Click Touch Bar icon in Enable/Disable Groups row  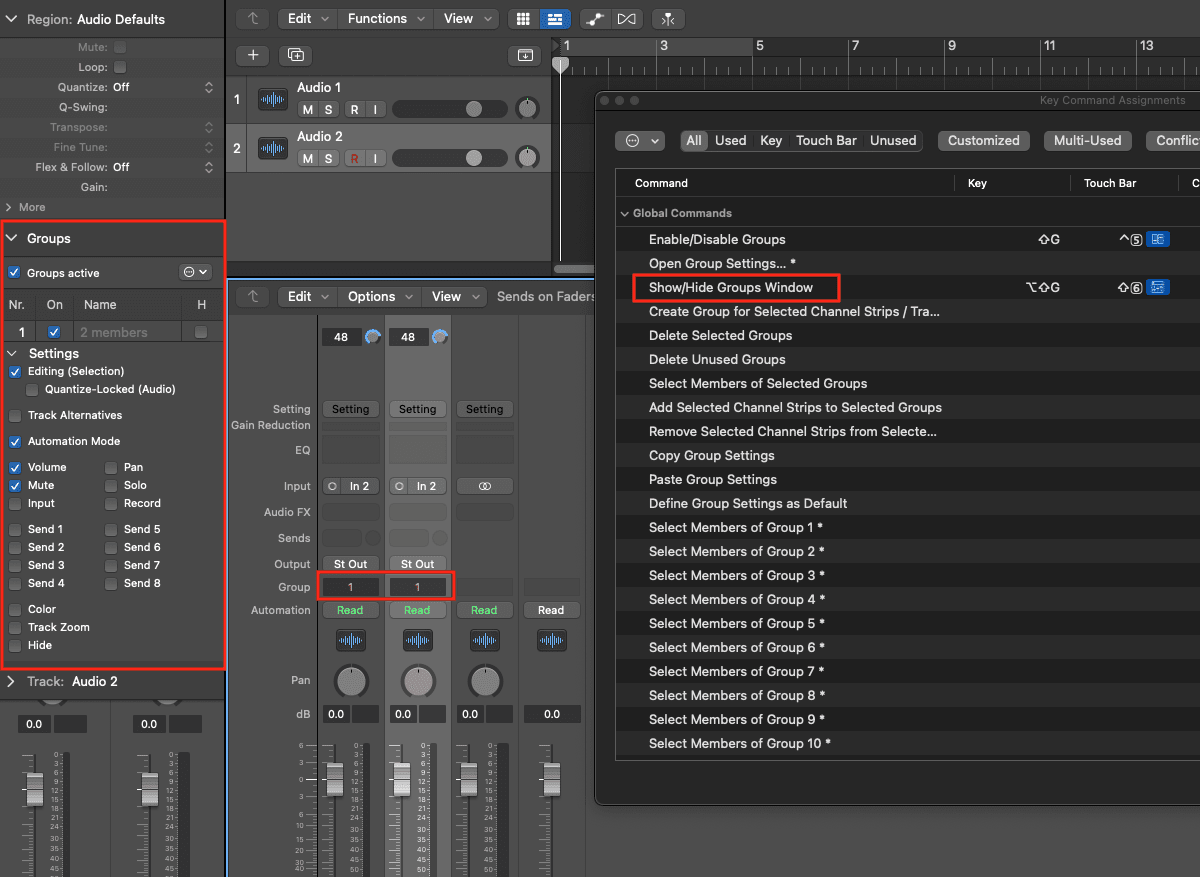coord(1158,239)
